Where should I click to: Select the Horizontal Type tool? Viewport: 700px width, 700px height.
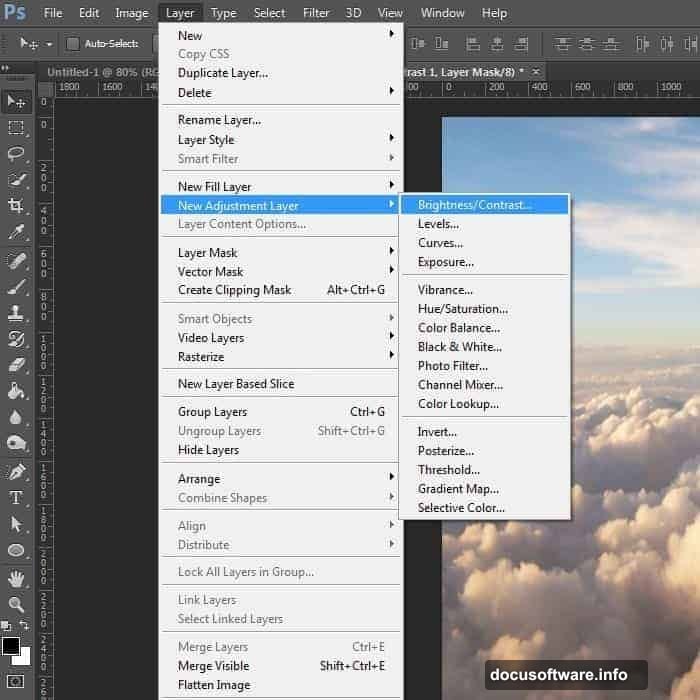coord(16,498)
